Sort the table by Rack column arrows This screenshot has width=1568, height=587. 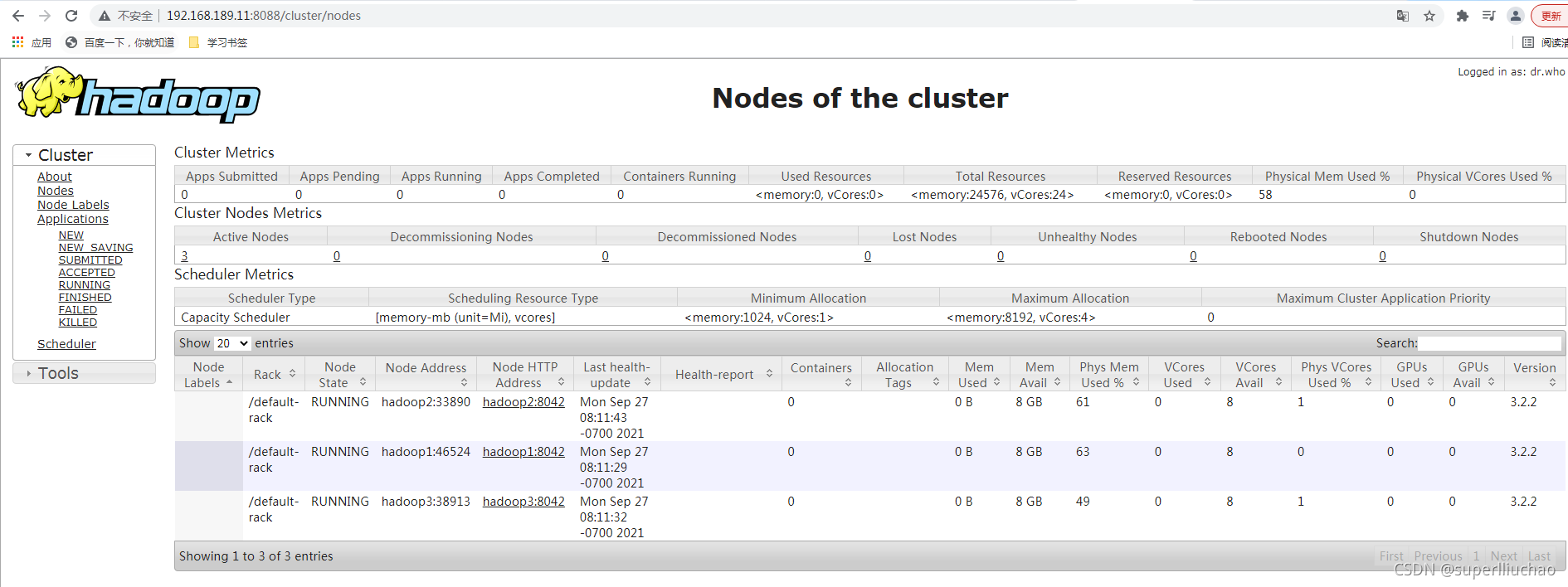pyautogui.click(x=292, y=374)
